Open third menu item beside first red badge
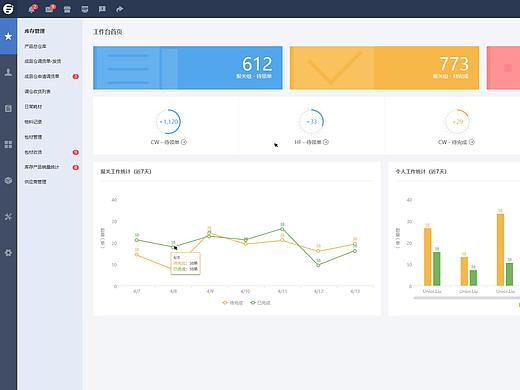This screenshot has width=520, height=390. [x=42, y=76]
